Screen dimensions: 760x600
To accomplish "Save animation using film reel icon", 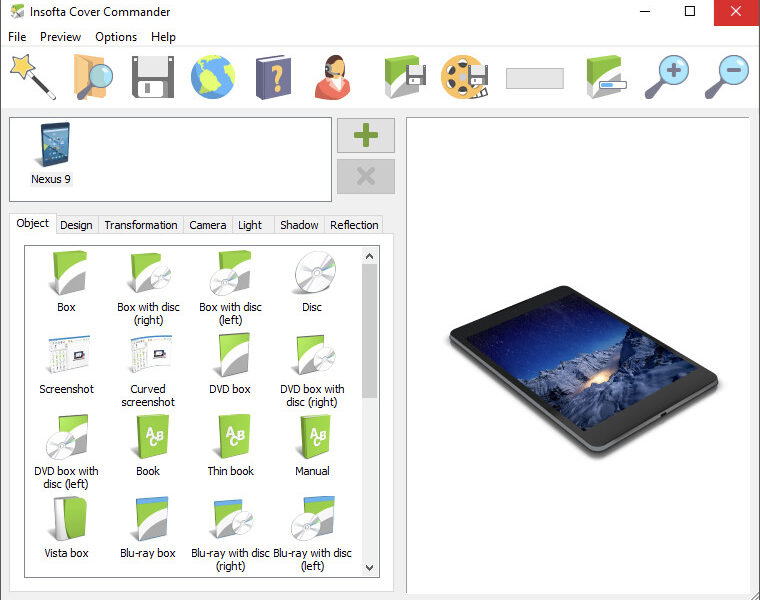I will pos(464,77).
